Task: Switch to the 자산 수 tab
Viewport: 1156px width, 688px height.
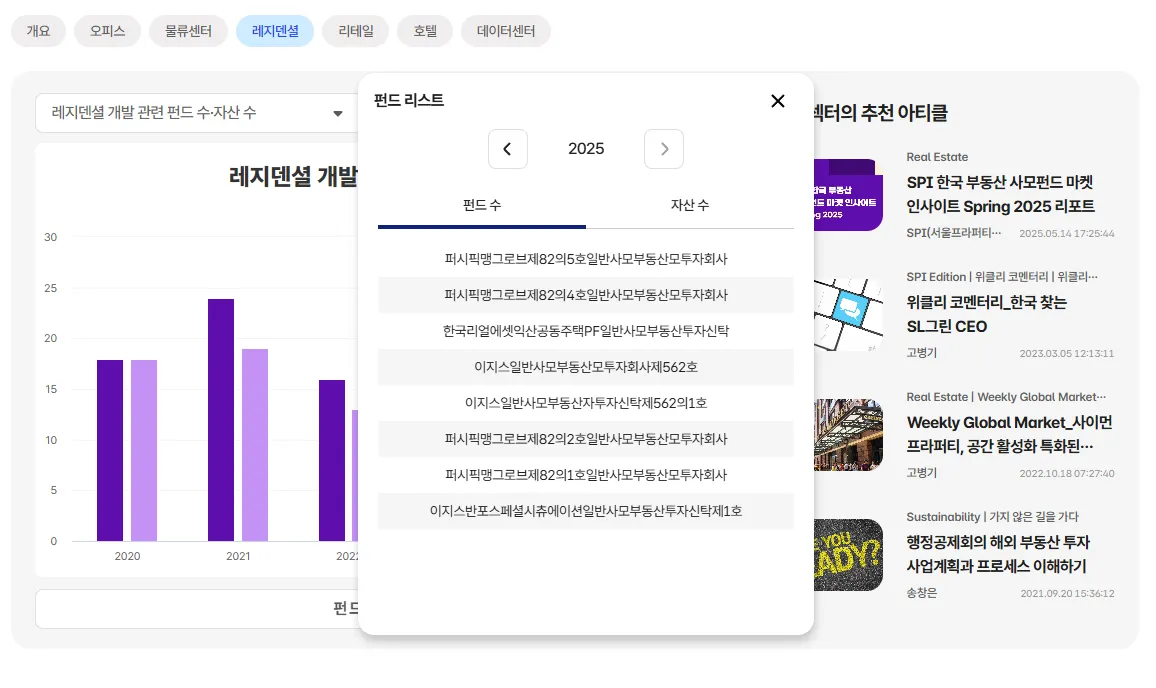Action: [690, 206]
